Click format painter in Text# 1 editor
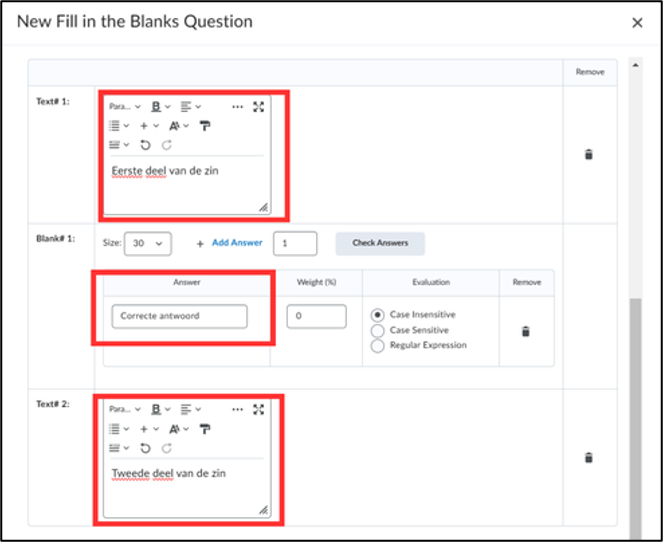This screenshot has height=542, width=664. [x=205, y=126]
